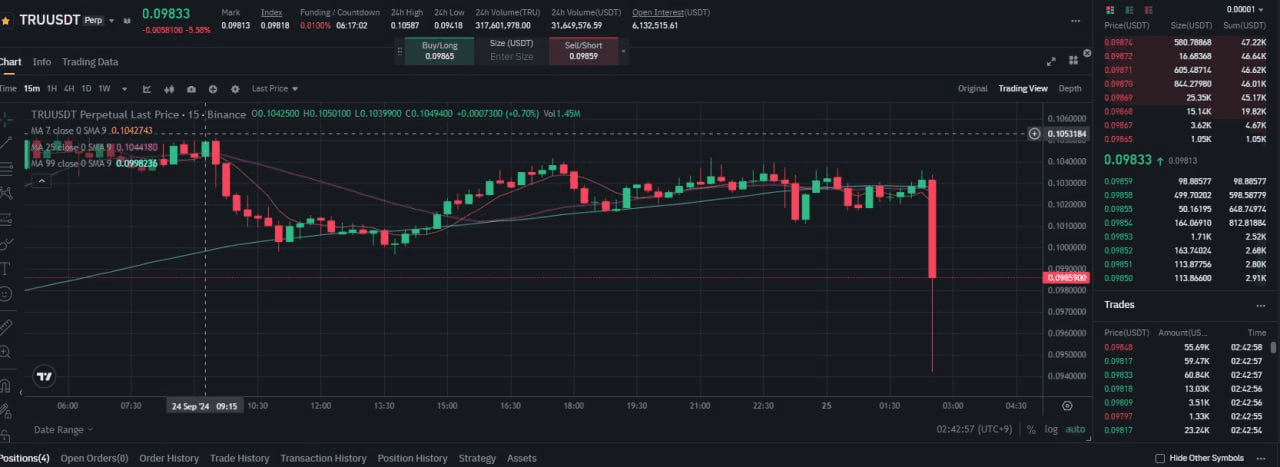Open chart settings gear in toolbar
Image resolution: width=1280 pixels, height=467 pixels.
[235, 89]
